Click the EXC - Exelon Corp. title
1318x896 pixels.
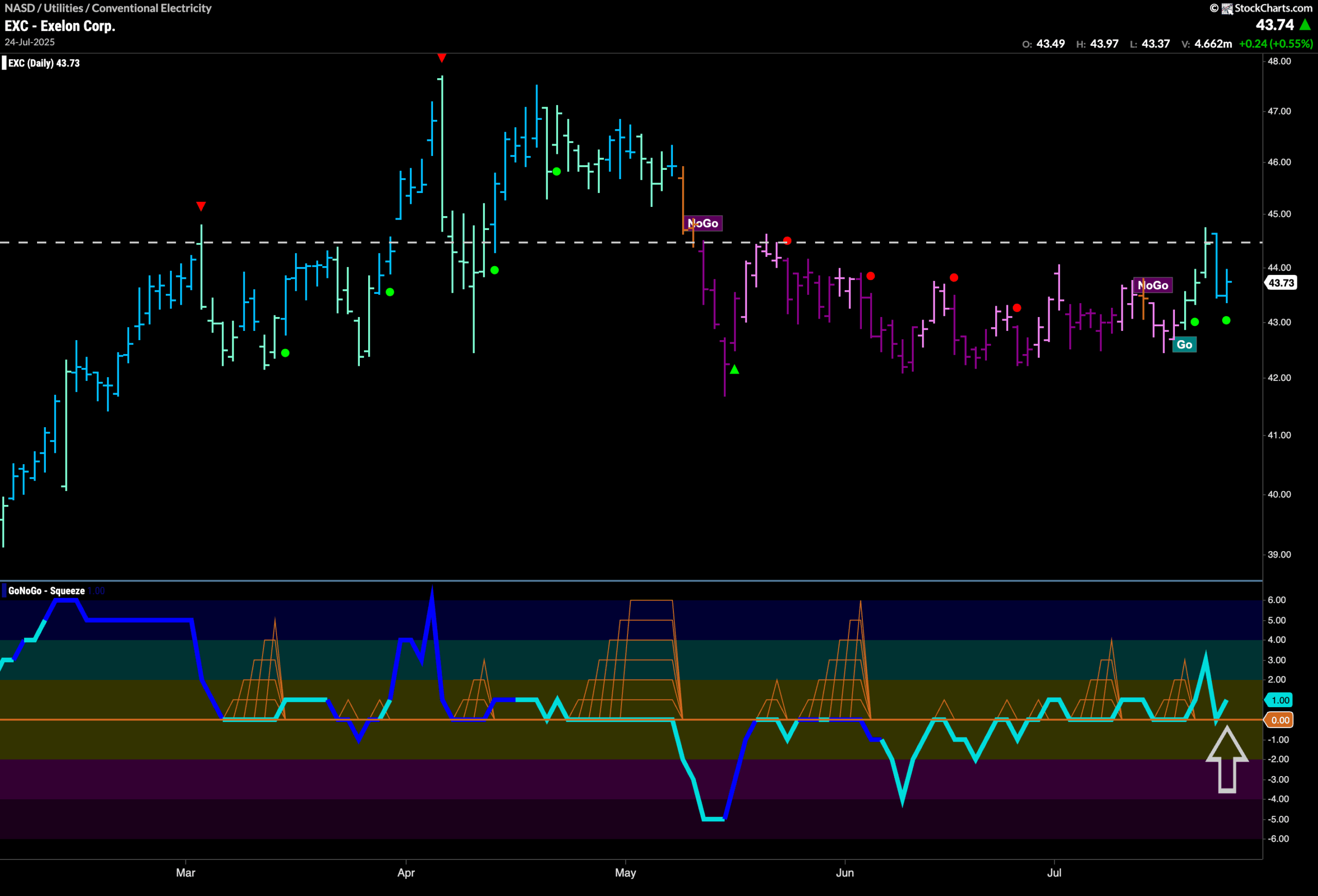pos(60,26)
